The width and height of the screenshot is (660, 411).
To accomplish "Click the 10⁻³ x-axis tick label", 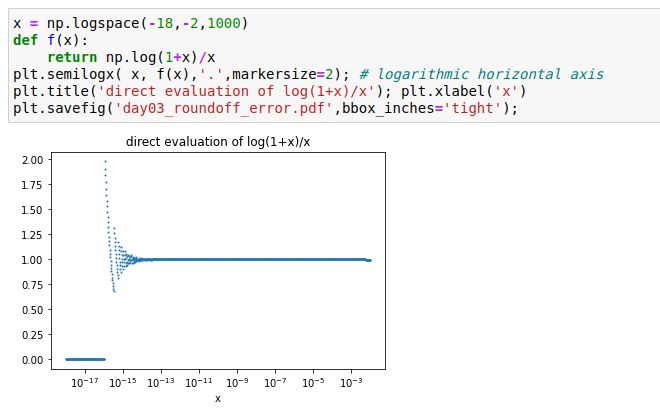I will [351, 382].
